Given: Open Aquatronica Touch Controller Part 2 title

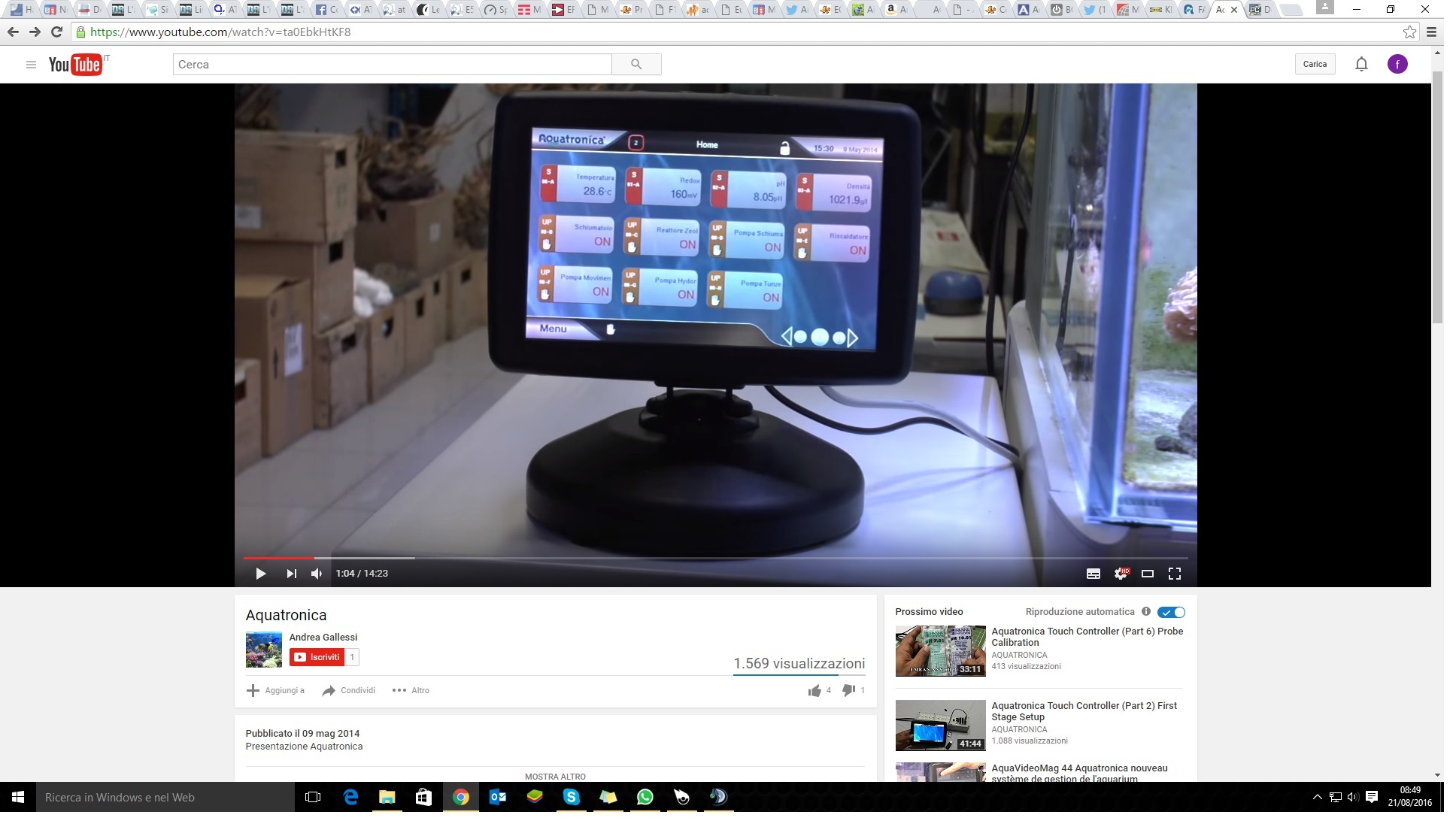Looking at the screenshot, I should (x=1084, y=711).
